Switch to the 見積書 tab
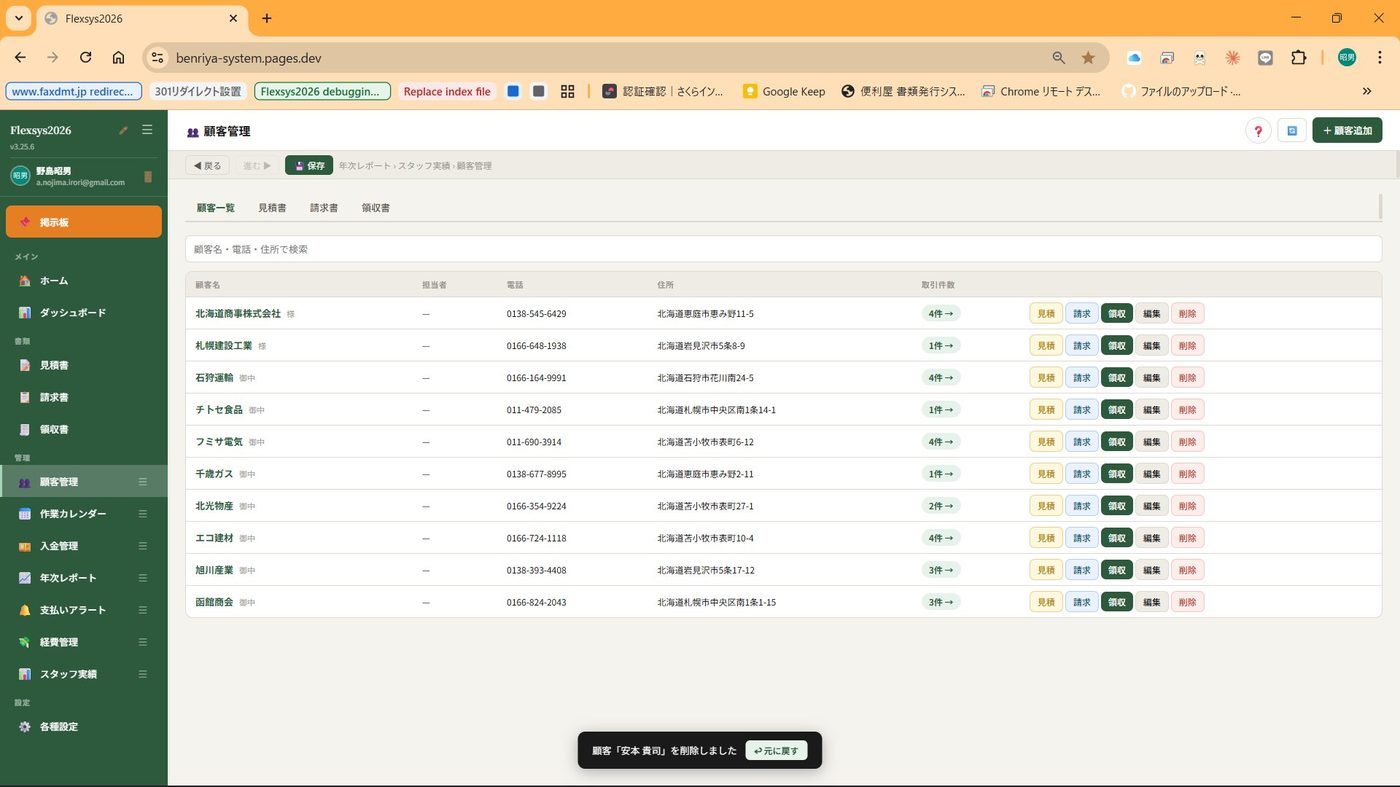Image resolution: width=1400 pixels, height=787 pixels. coord(272,208)
